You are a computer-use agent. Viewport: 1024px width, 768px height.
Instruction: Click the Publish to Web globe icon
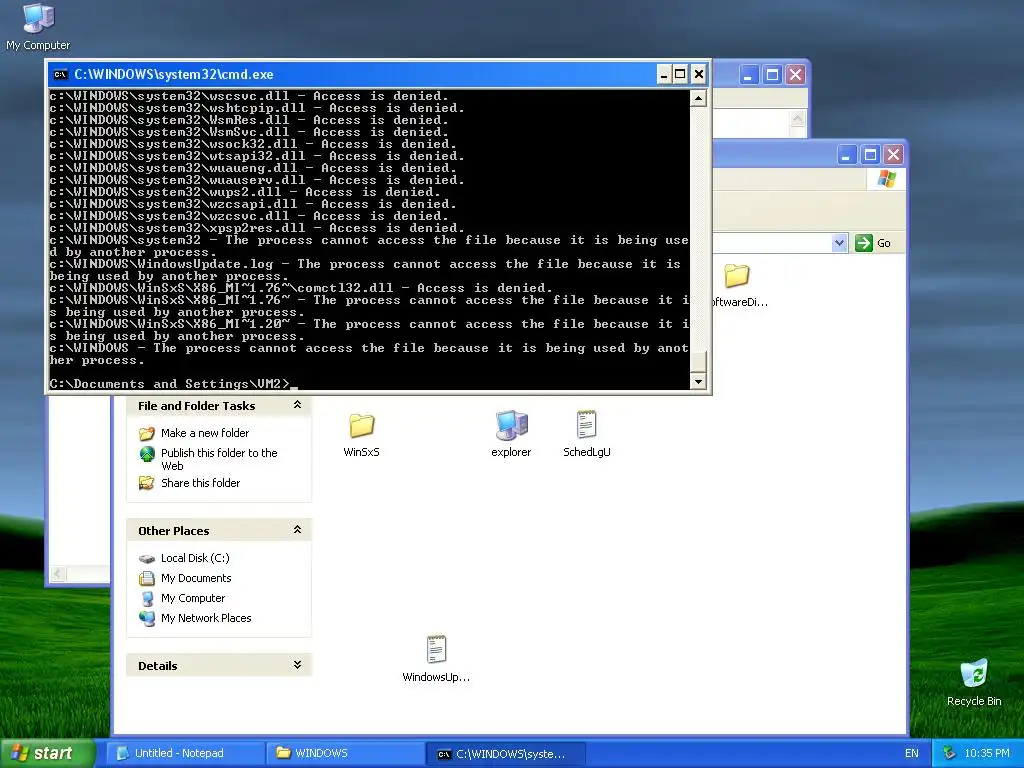(147, 453)
